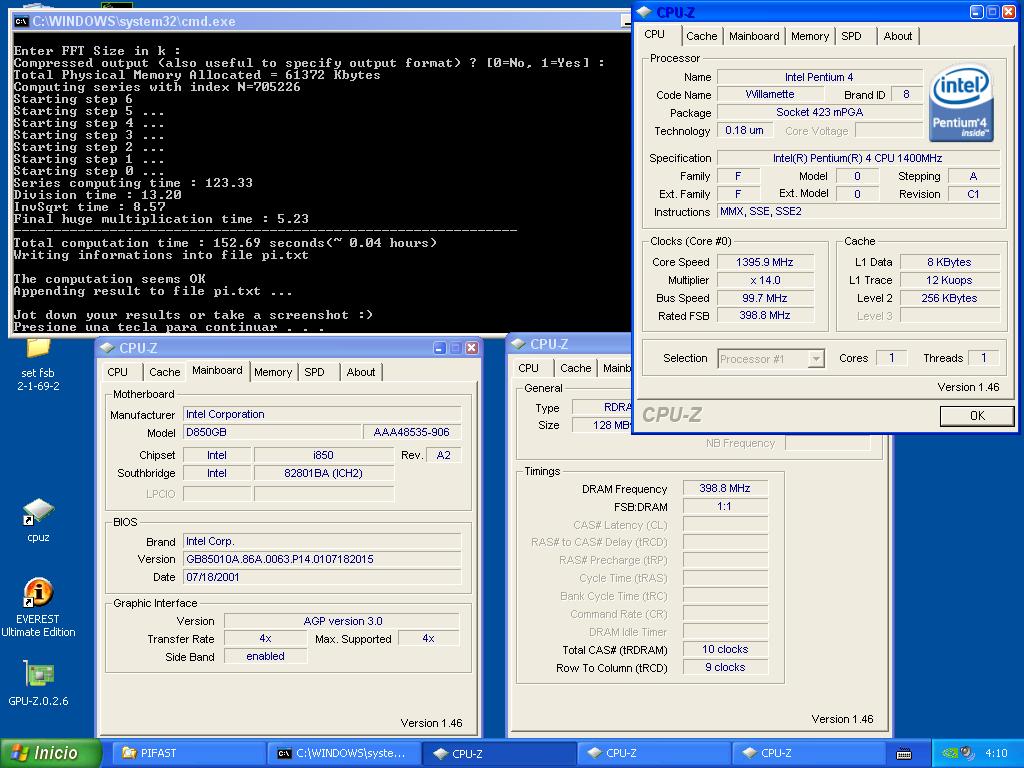
Task: Select the first CPU-Z taskbar button
Action: [498, 753]
